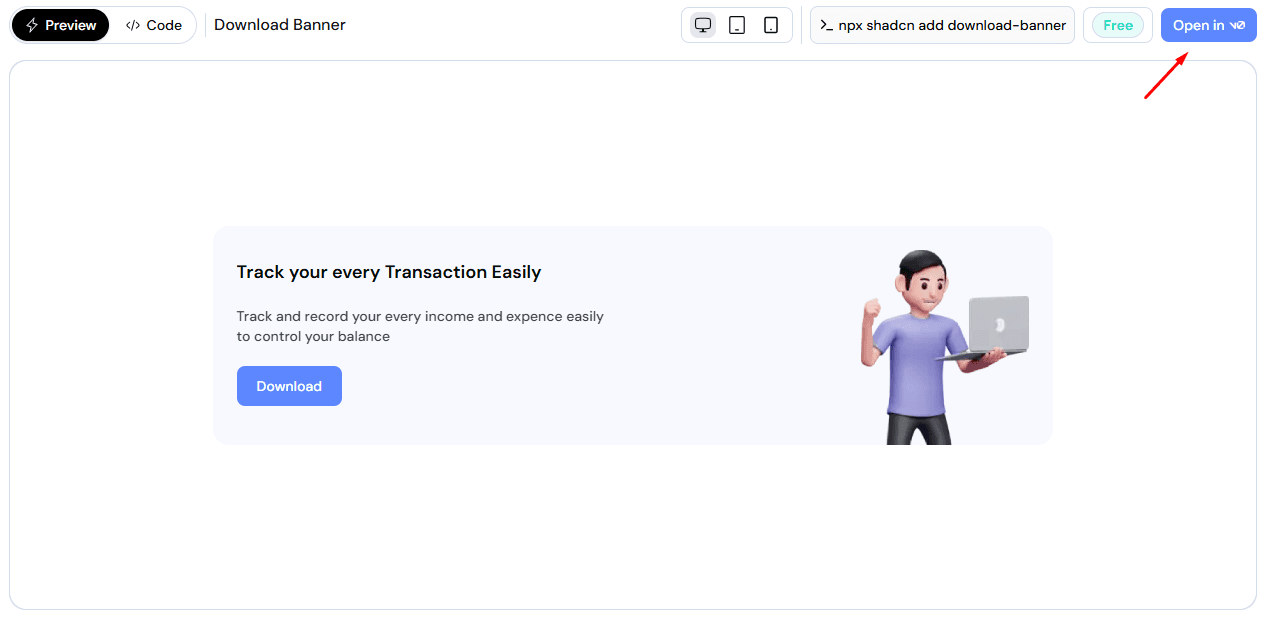Click the laptop held by the character
Image resolution: width=1270 pixels, height=619 pixels.
[x=997, y=324]
